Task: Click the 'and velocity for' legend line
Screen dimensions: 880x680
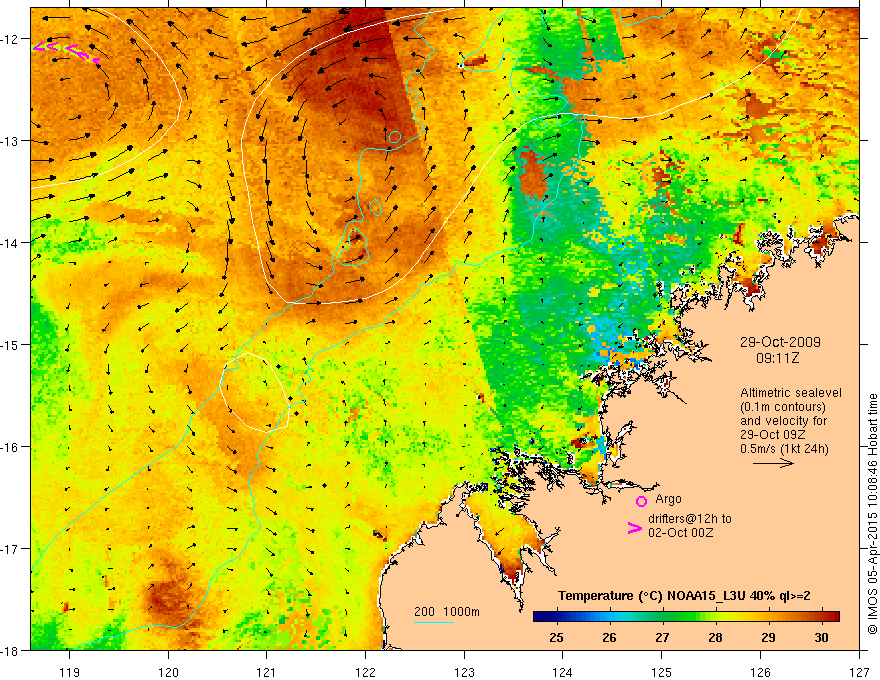Action: coord(783,421)
